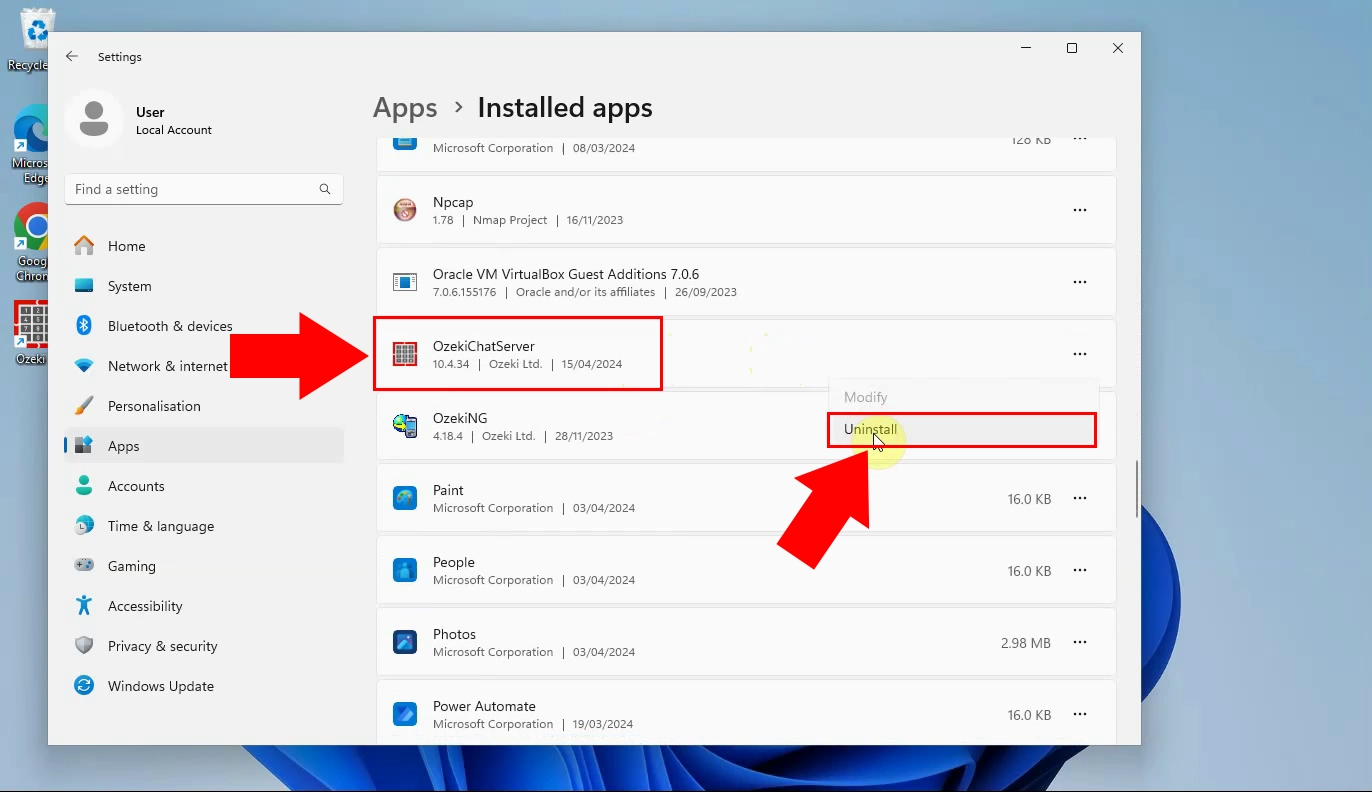The image size is (1372, 792).
Task: Open more options for OzekiChatServer
Action: click(1080, 354)
